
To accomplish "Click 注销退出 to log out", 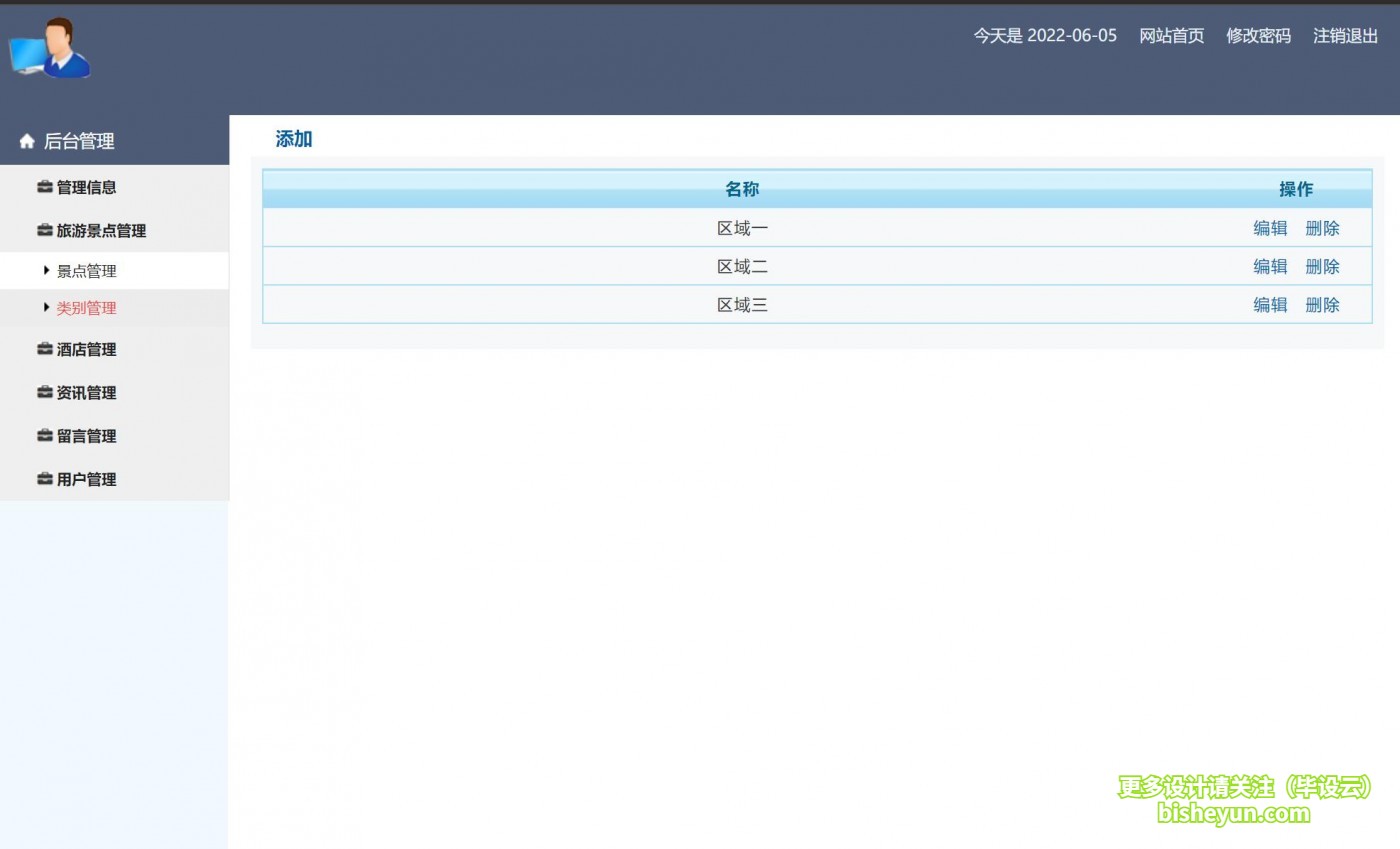I will [x=1345, y=36].
